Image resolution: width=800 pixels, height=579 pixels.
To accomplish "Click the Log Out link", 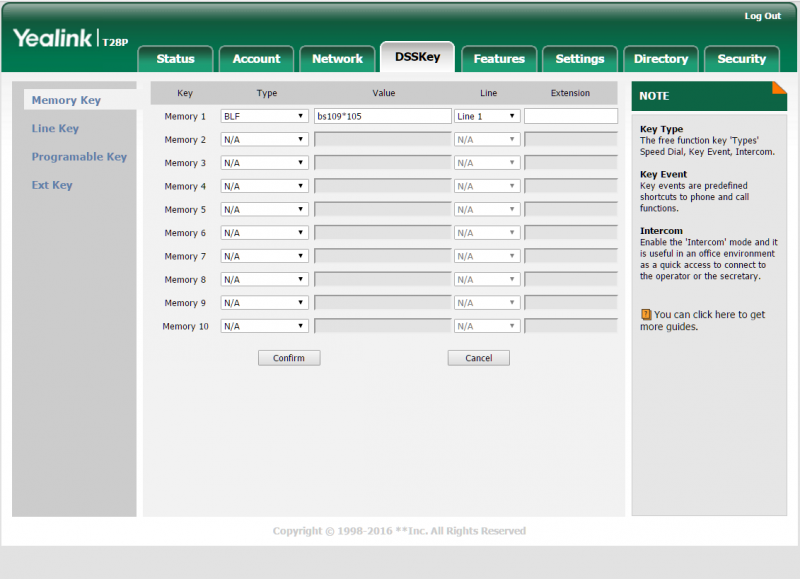I will [x=762, y=16].
